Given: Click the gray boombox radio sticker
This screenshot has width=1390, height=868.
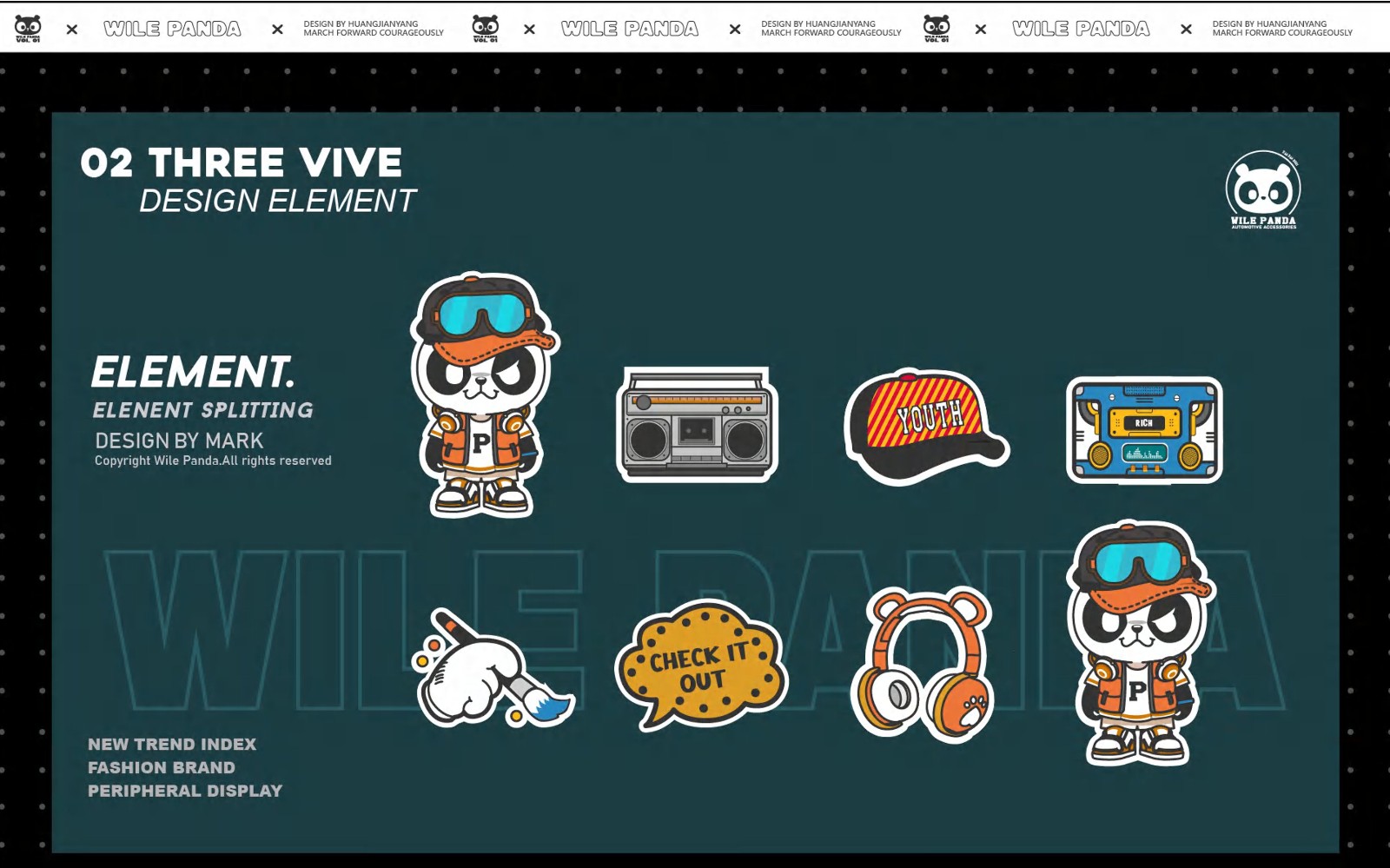Looking at the screenshot, I should coord(697,425).
